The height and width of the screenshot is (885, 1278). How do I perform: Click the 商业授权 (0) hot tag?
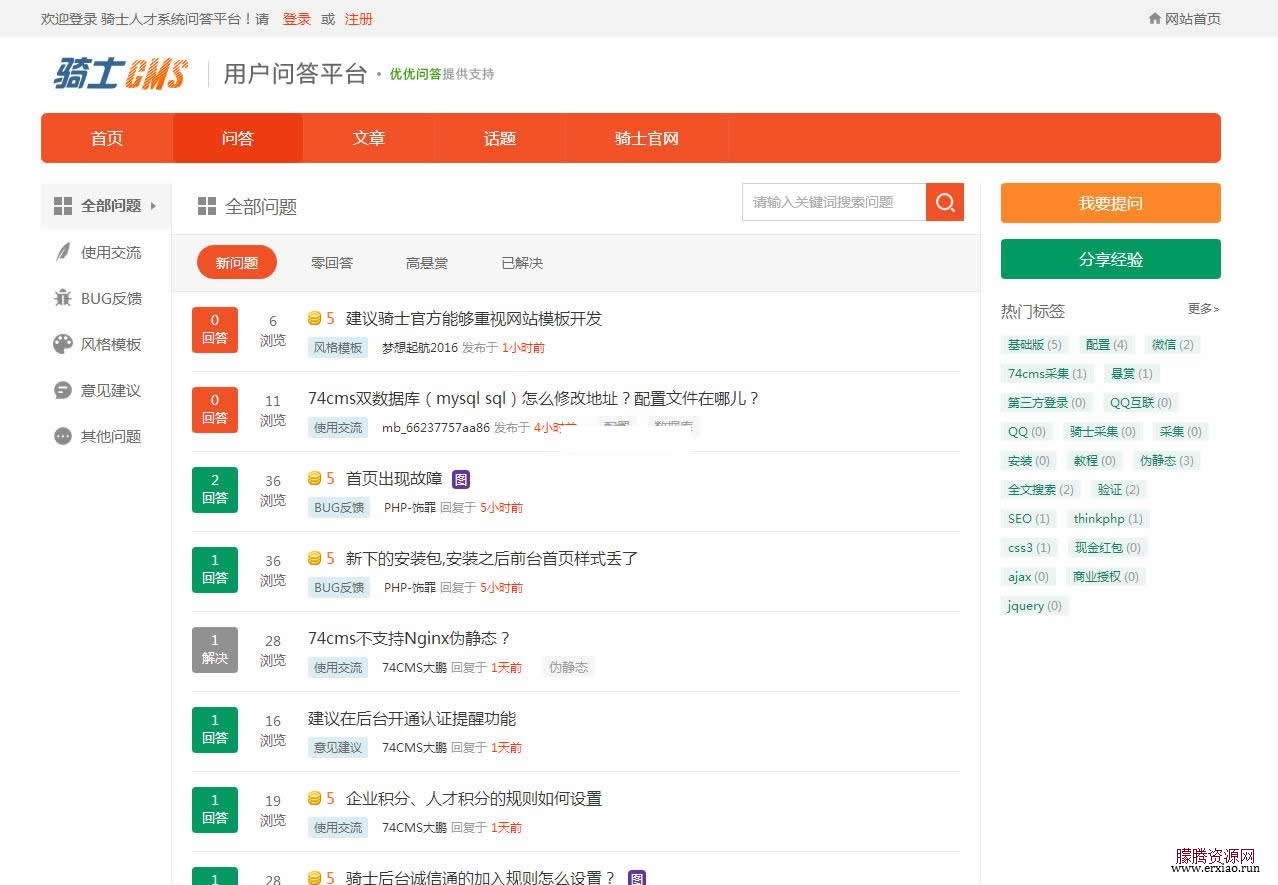tap(1105, 576)
